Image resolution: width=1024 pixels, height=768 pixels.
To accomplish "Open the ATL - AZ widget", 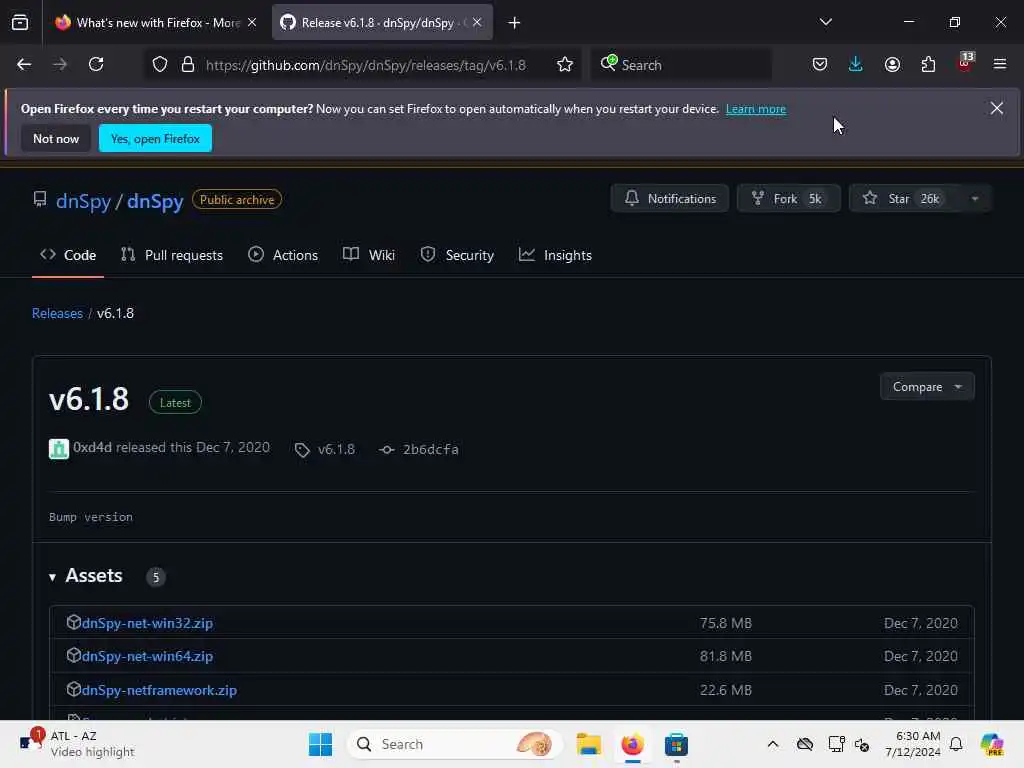I will click(x=77, y=744).
